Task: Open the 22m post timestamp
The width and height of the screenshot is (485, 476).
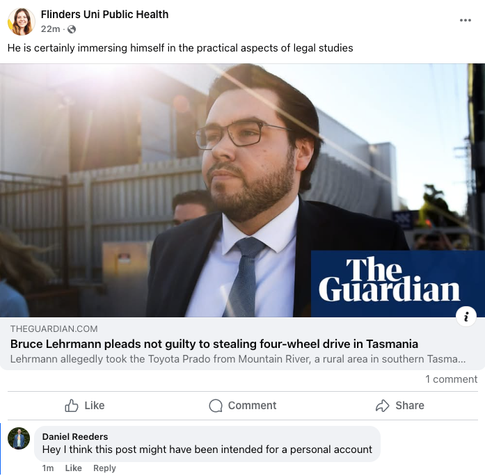Action: pyautogui.click(x=50, y=29)
